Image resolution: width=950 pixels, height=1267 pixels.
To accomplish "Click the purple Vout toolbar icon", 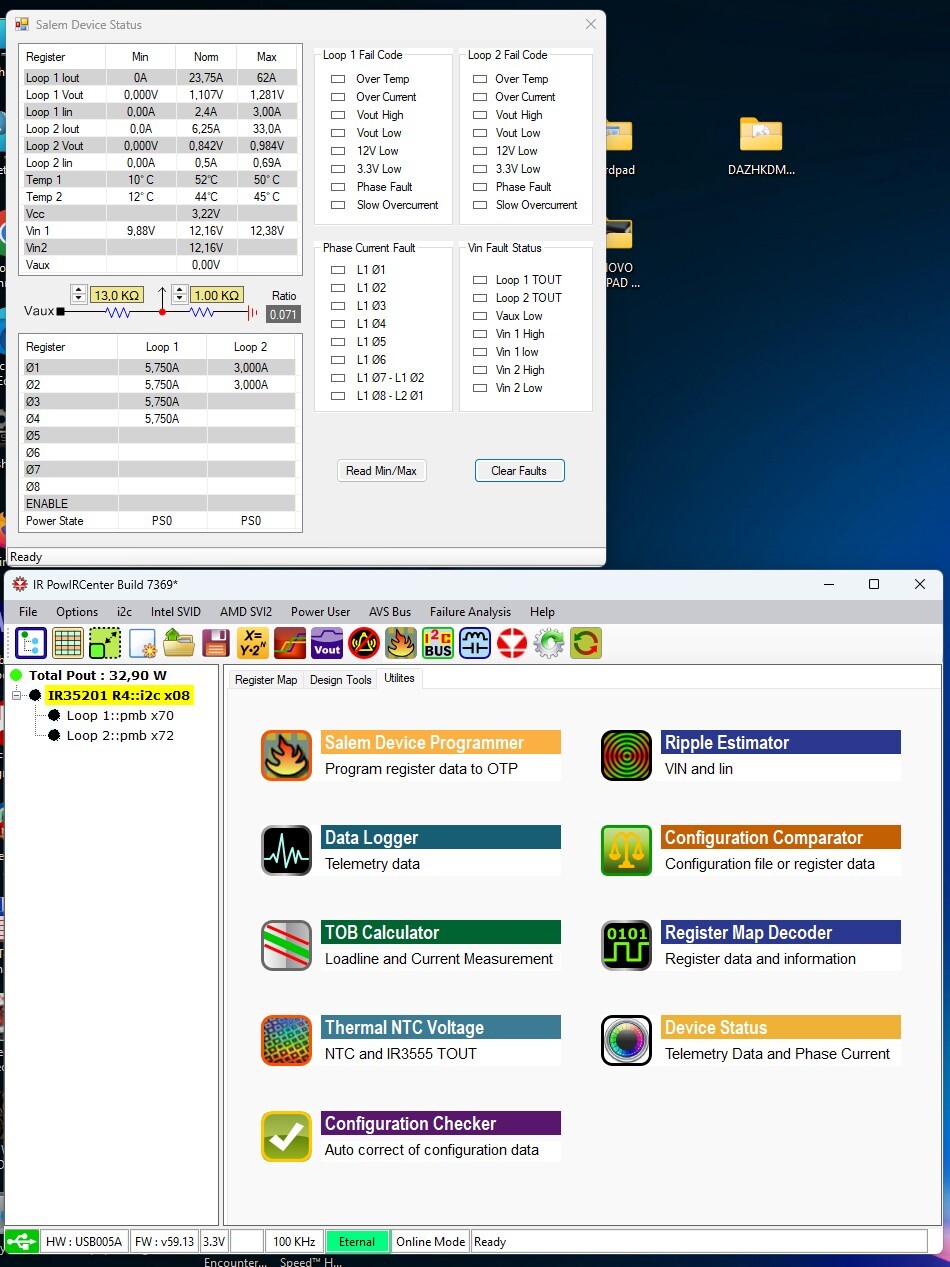I will point(327,643).
